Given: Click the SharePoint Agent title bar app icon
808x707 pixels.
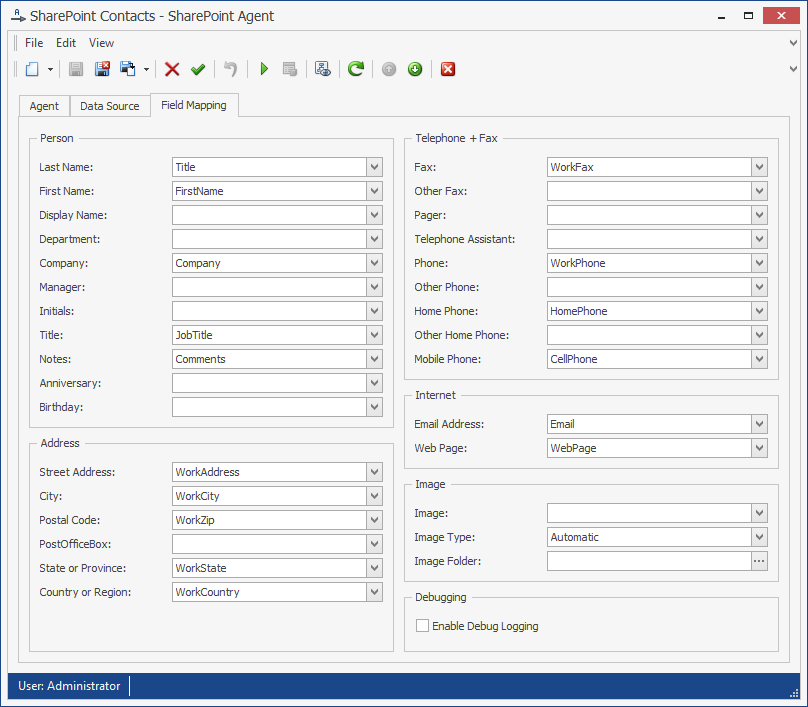Looking at the screenshot, I should click(18, 16).
